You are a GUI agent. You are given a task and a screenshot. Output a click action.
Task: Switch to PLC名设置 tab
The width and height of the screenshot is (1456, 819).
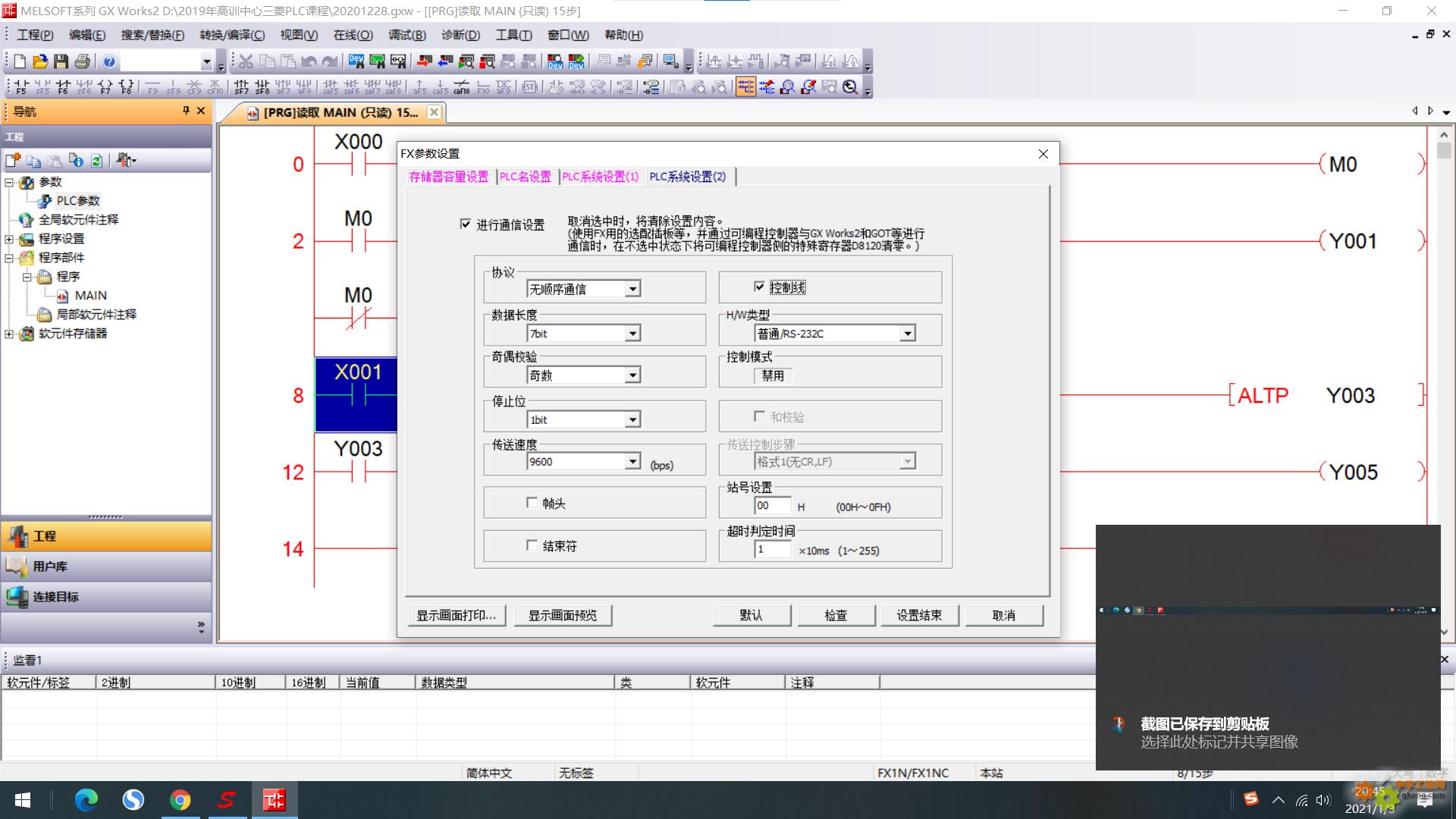point(526,177)
